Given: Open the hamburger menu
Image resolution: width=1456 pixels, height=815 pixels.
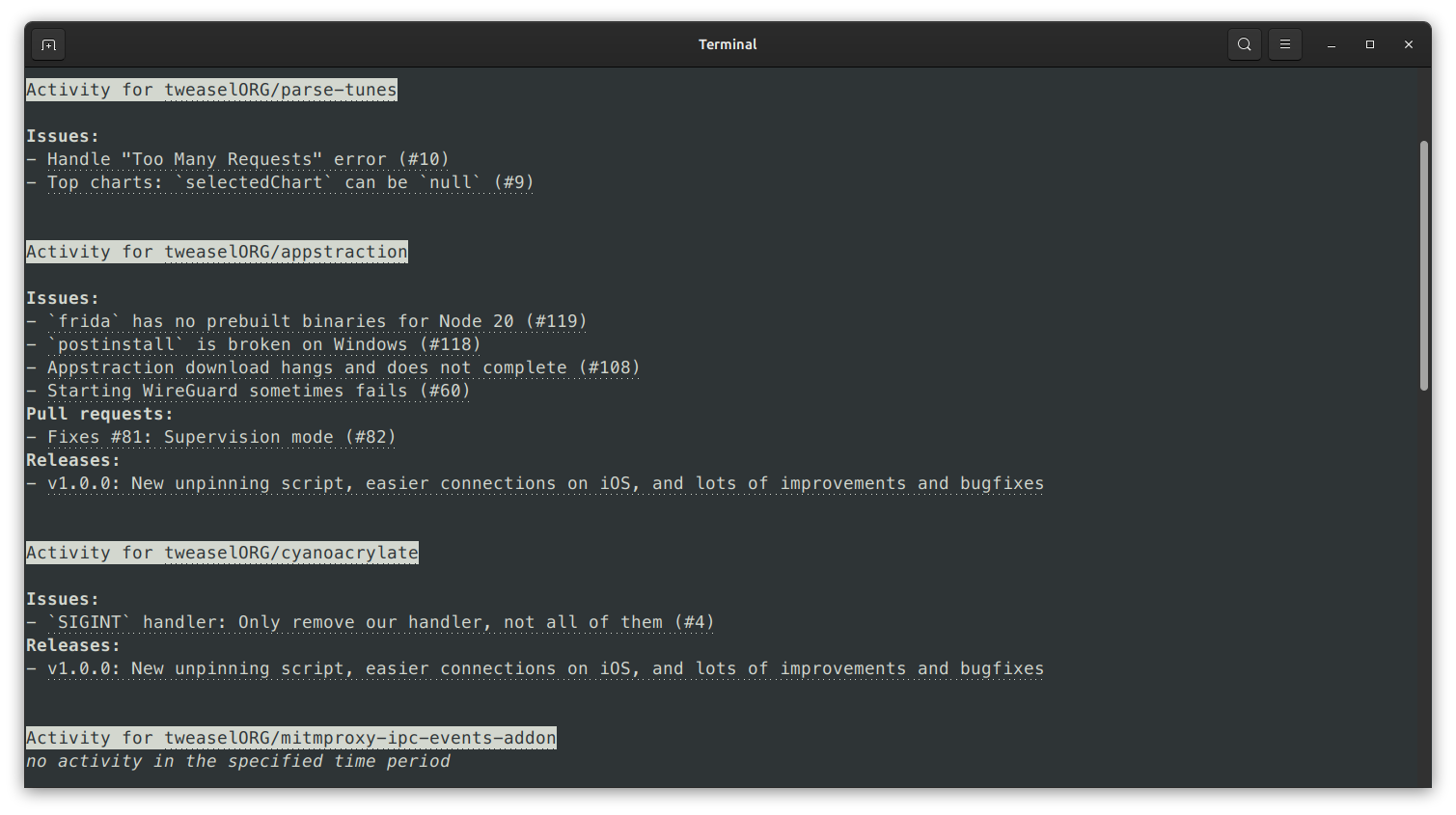Looking at the screenshot, I should (1284, 43).
